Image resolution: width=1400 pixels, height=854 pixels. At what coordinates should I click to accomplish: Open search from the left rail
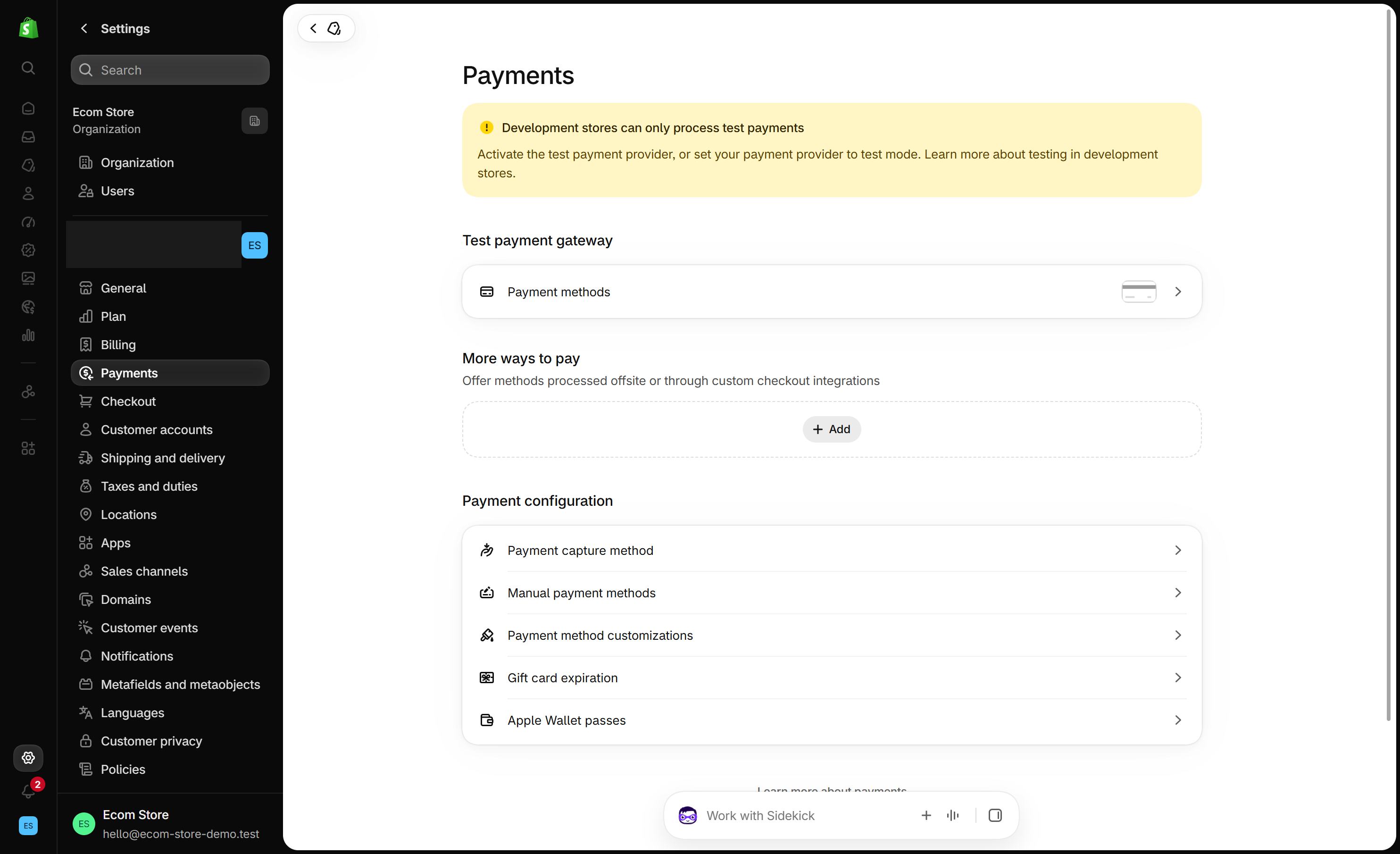click(x=28, y=68)
